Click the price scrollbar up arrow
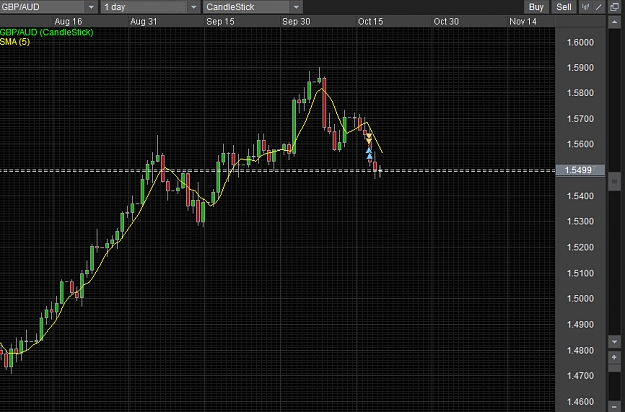Image resolution: width=625 pixels, height=412 pixels. [614, 22]
